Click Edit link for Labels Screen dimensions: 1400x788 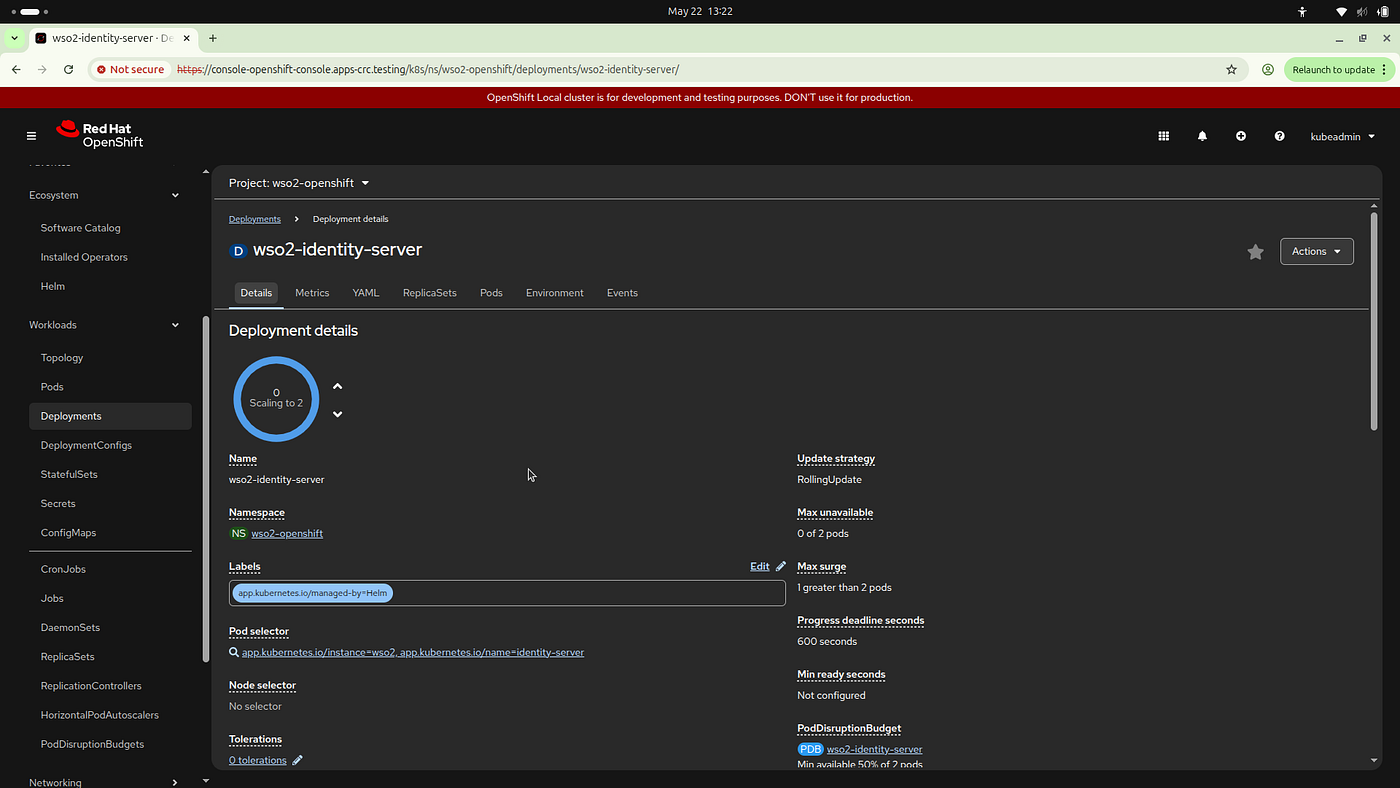pos(760,566)
